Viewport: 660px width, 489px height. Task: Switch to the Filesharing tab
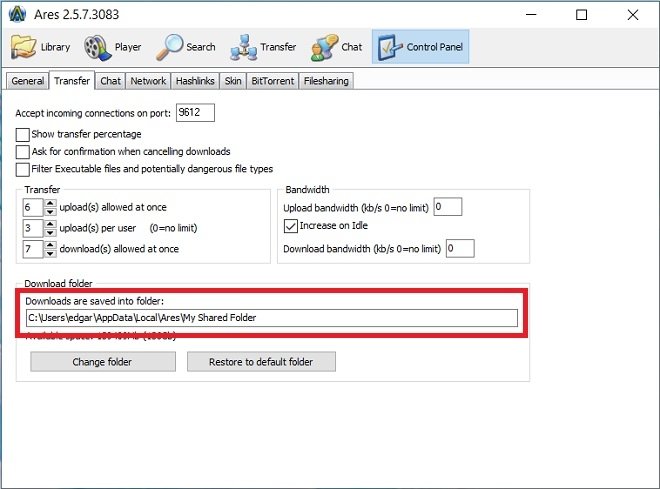pos(326,81)
